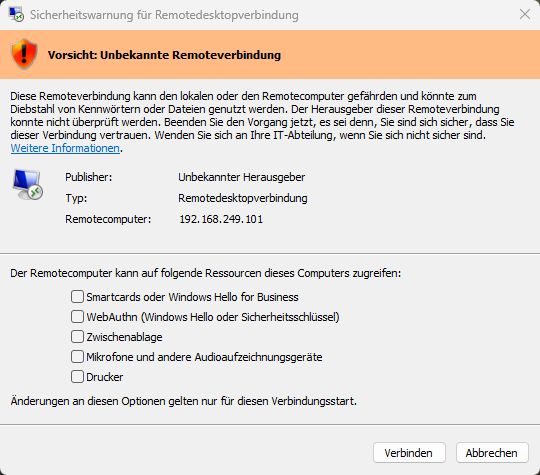This screenshot has height=475, width=540.
Task: Click the heading Vorsicht: Unbekannte Remoteverbindung
Action: 164,55
